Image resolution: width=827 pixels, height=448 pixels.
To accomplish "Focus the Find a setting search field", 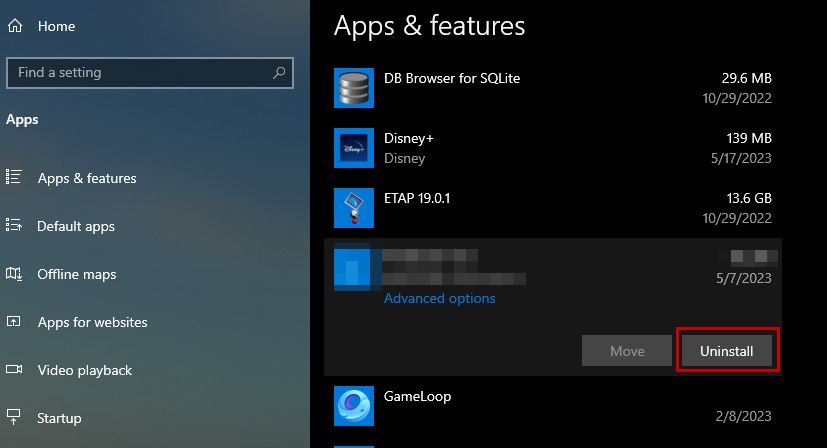I will 140,73.
